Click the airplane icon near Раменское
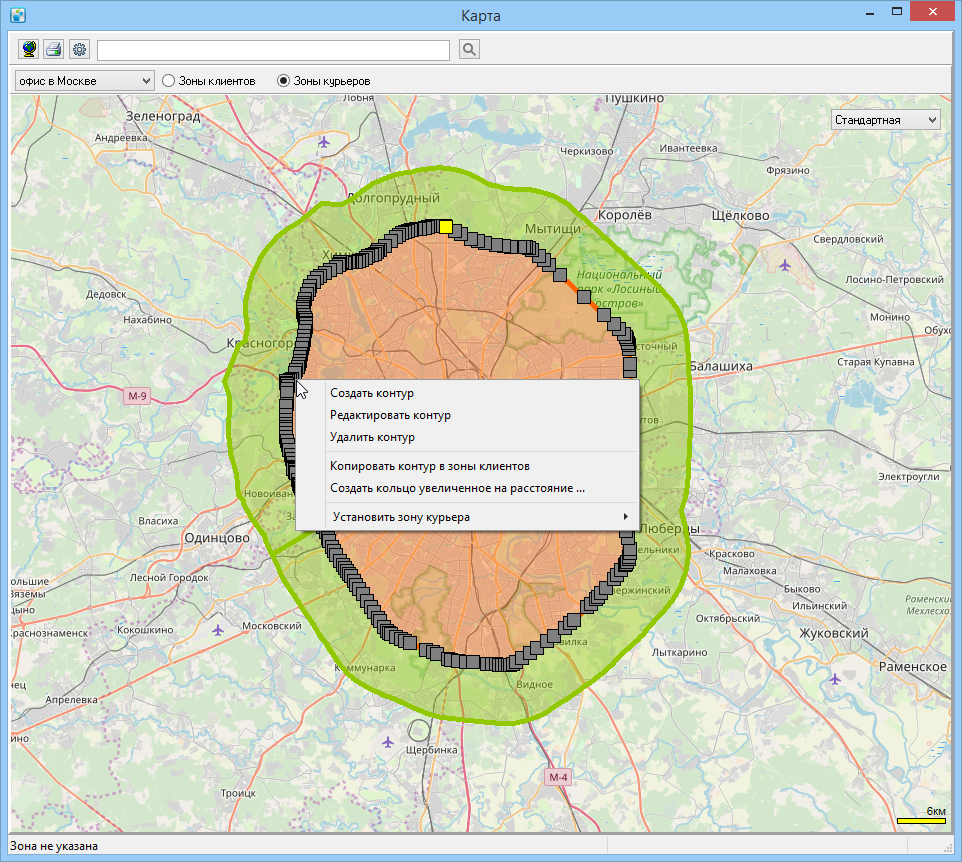The image size is (962, 862). (835, 679)
